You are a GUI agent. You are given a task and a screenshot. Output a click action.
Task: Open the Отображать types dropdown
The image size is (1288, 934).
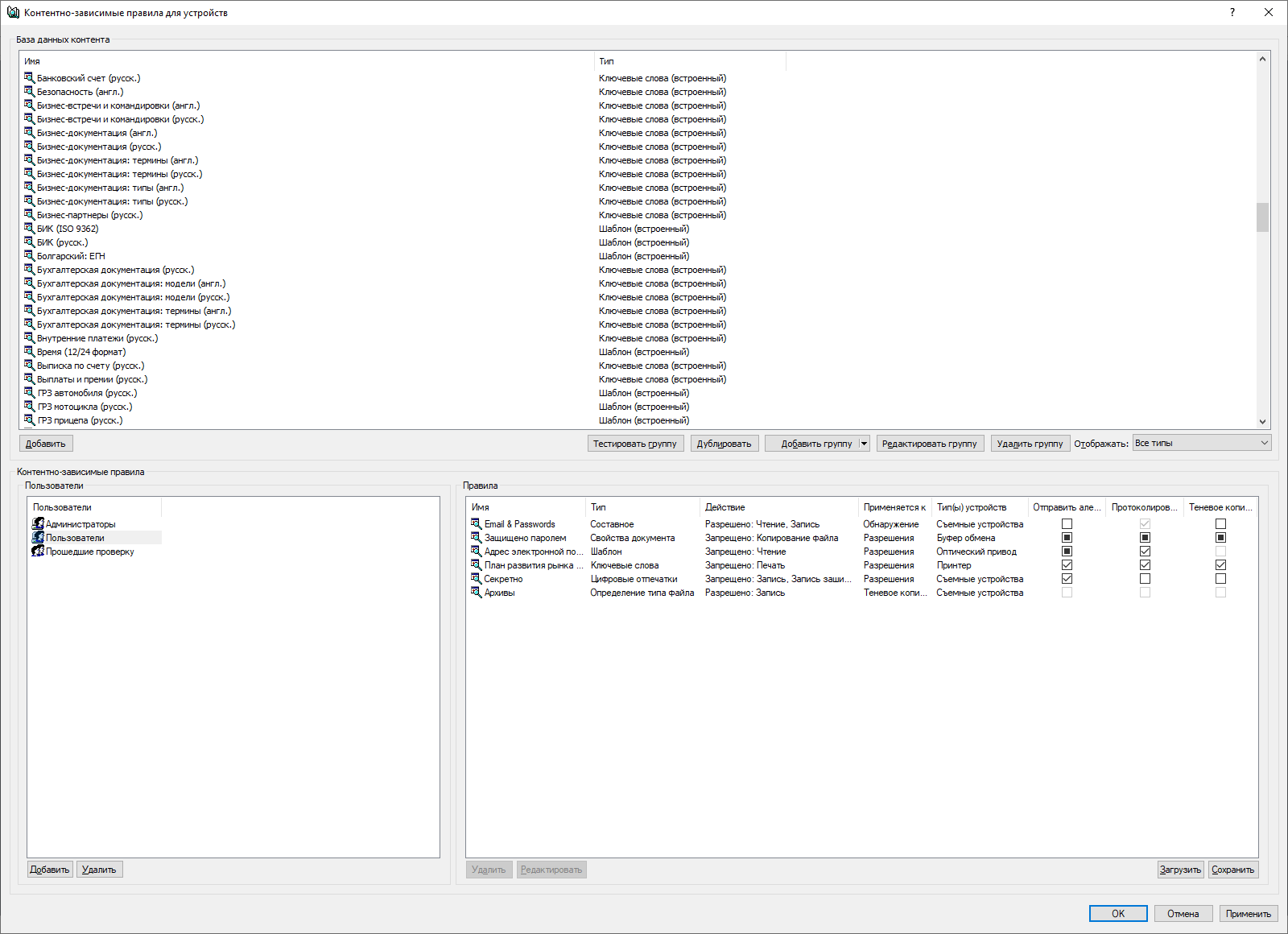pyautogui.click(x=1201, y=443)
